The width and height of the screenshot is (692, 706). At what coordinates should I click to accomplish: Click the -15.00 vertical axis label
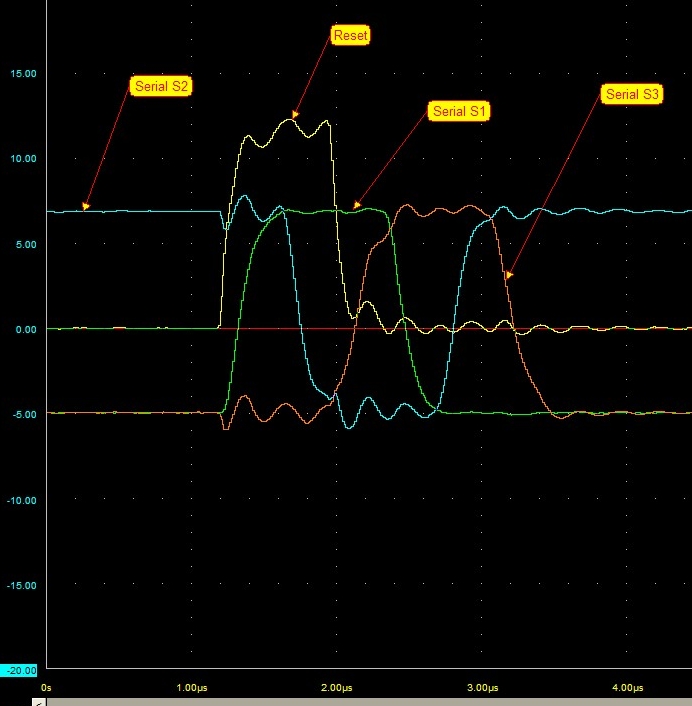pos(21,585)
